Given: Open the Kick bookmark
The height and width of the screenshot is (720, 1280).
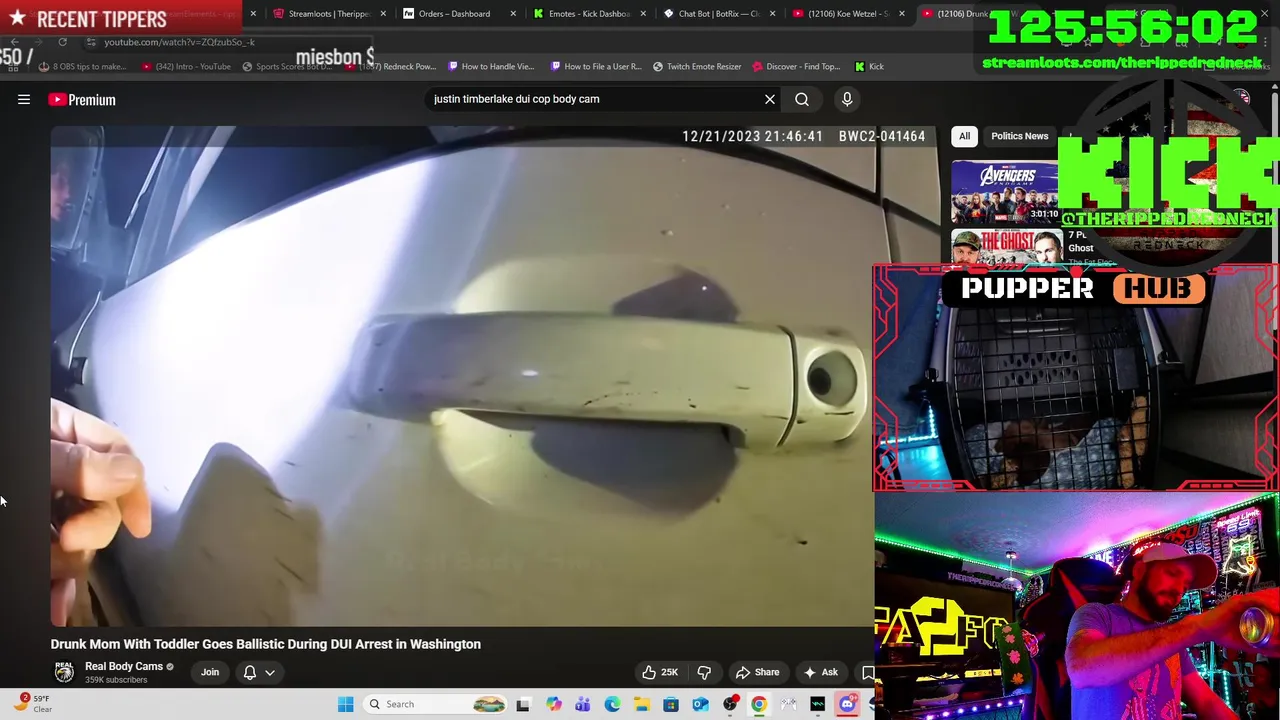Looking at the screenshot, I should tap(869, 66).
